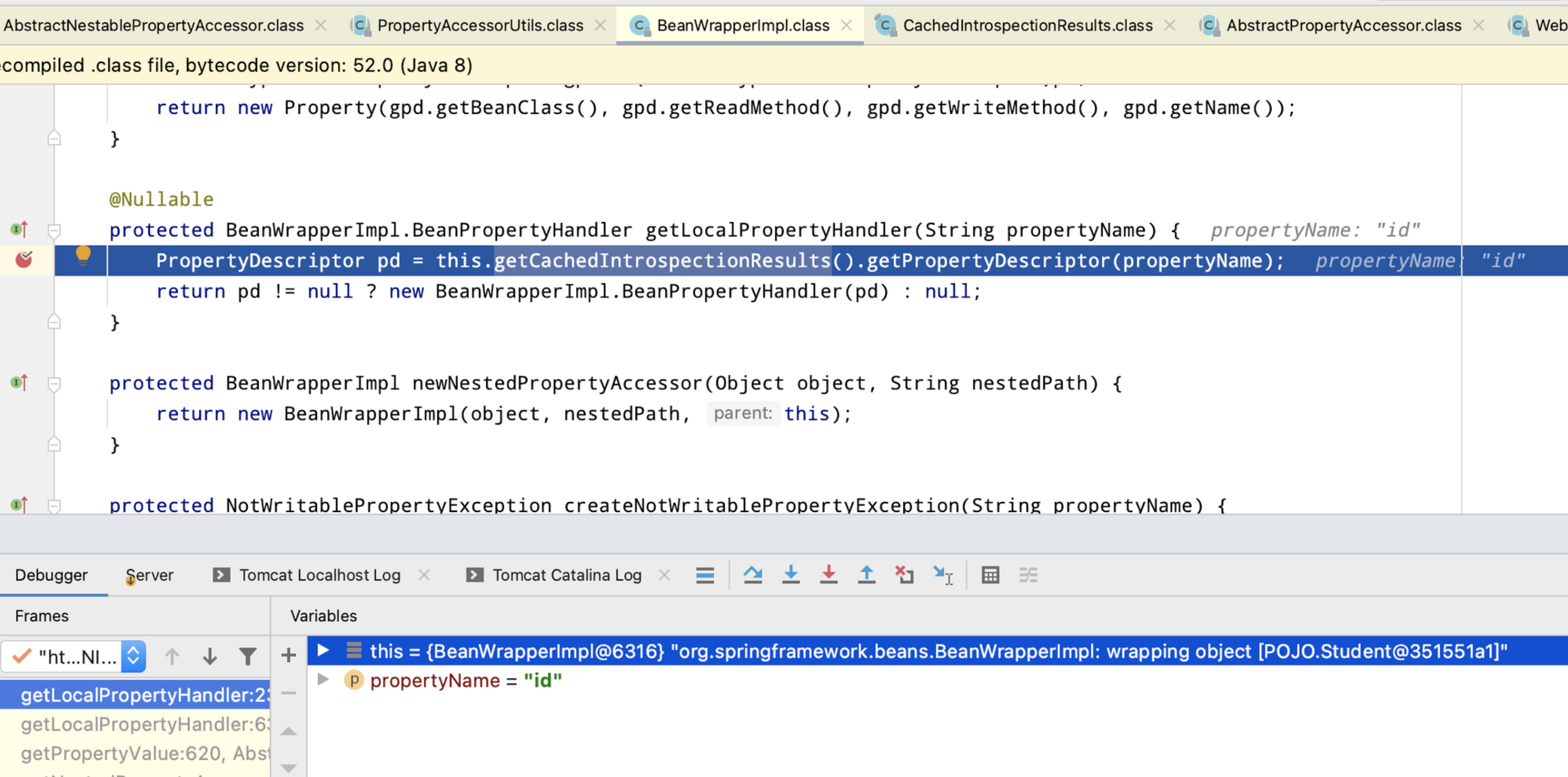Expand the 'this' BeanWrapperImpl variable

(x=324, y=650)
